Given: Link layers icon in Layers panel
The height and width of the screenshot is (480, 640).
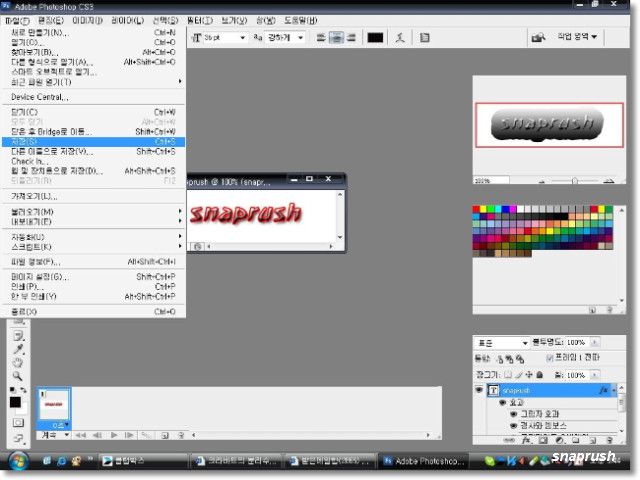Looking at the screenshot, I should (509, 440).
